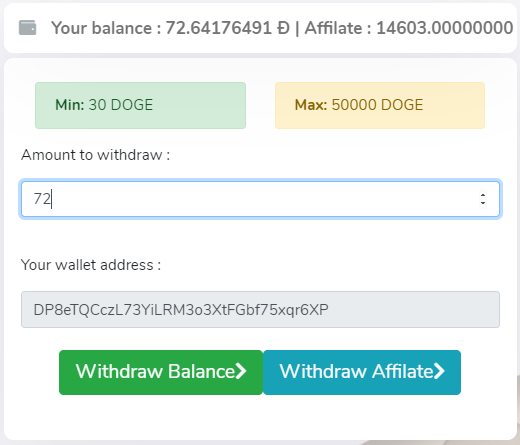Screen dimensions: 520x445
Task: Focus the Amount to withdraw input field
Action: [260, 199]
